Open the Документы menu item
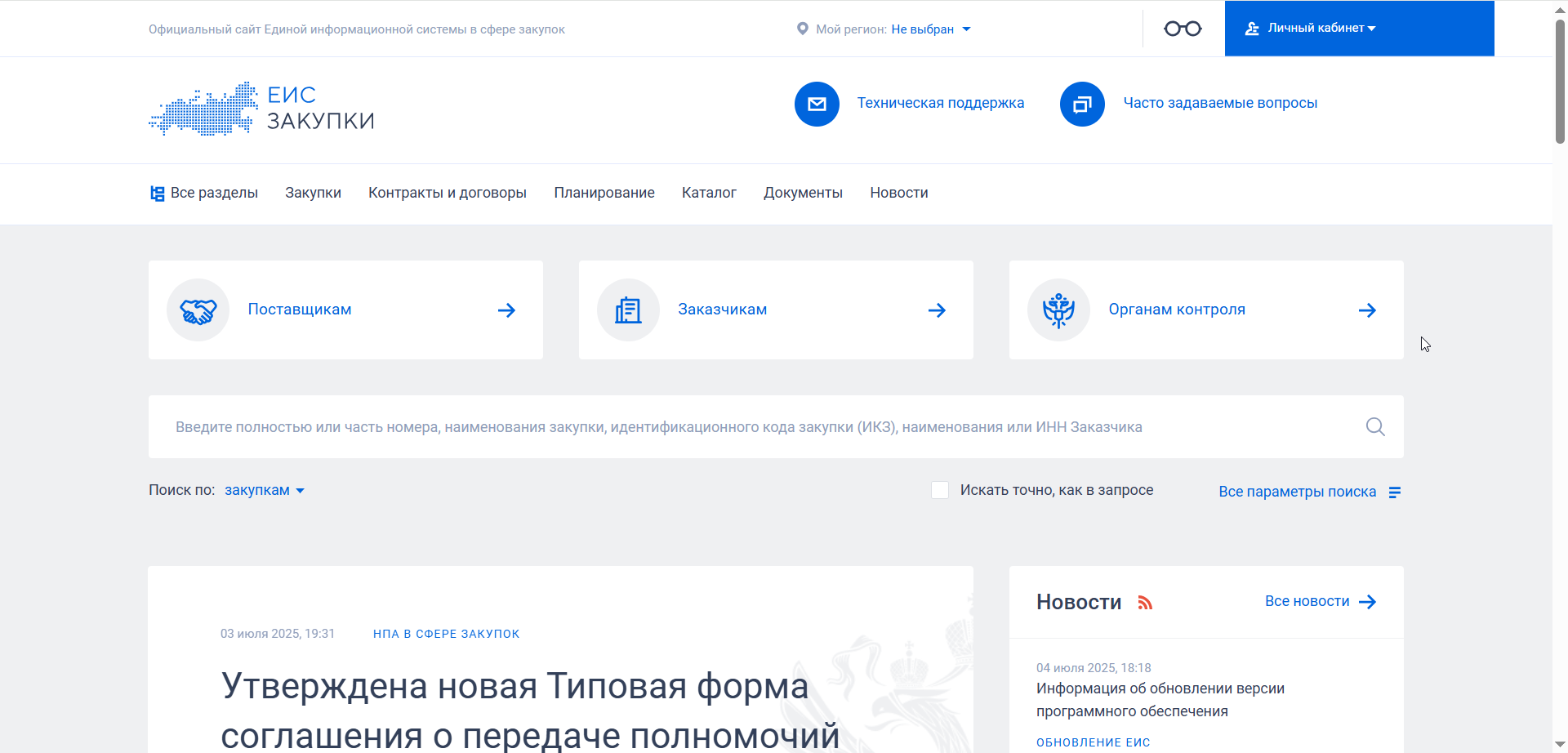 pos(803,193)
